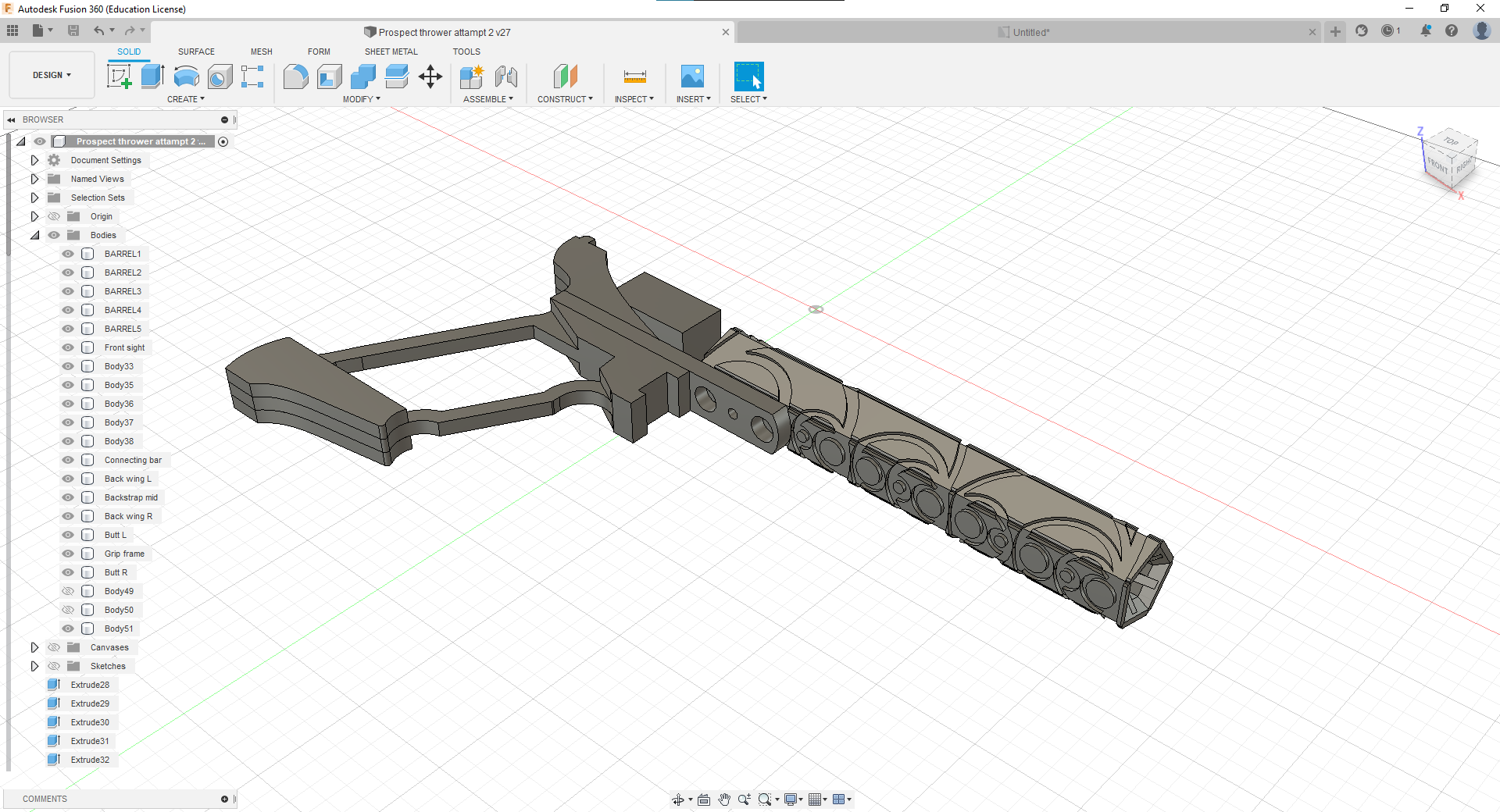Show the hidden Body50
This screenshot has height=812, width=1500.
(68, 610)
